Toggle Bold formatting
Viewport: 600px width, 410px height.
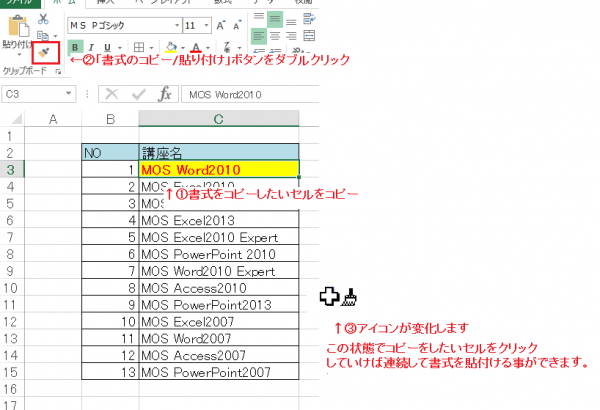coord(75,47)
